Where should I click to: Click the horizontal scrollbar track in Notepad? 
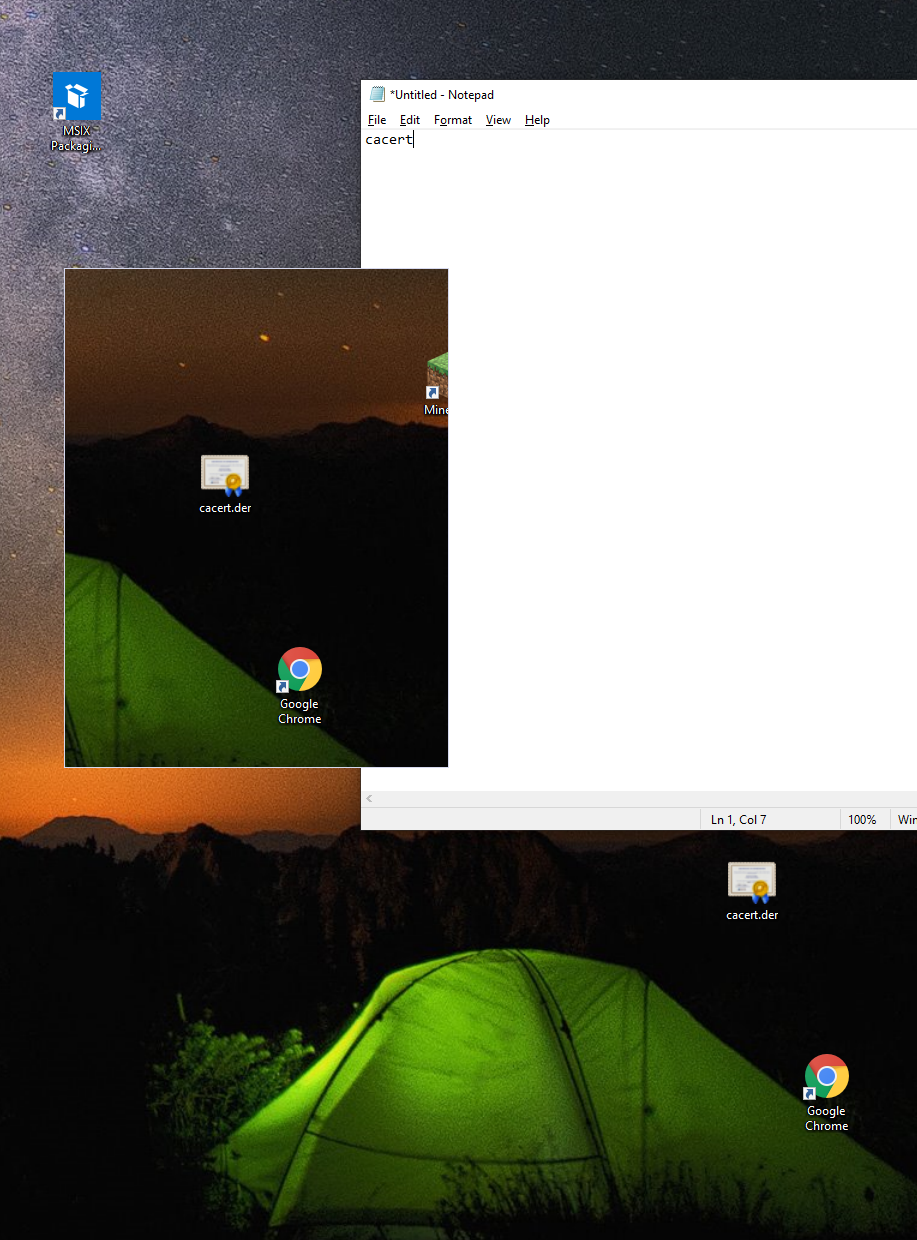point(640,799)
